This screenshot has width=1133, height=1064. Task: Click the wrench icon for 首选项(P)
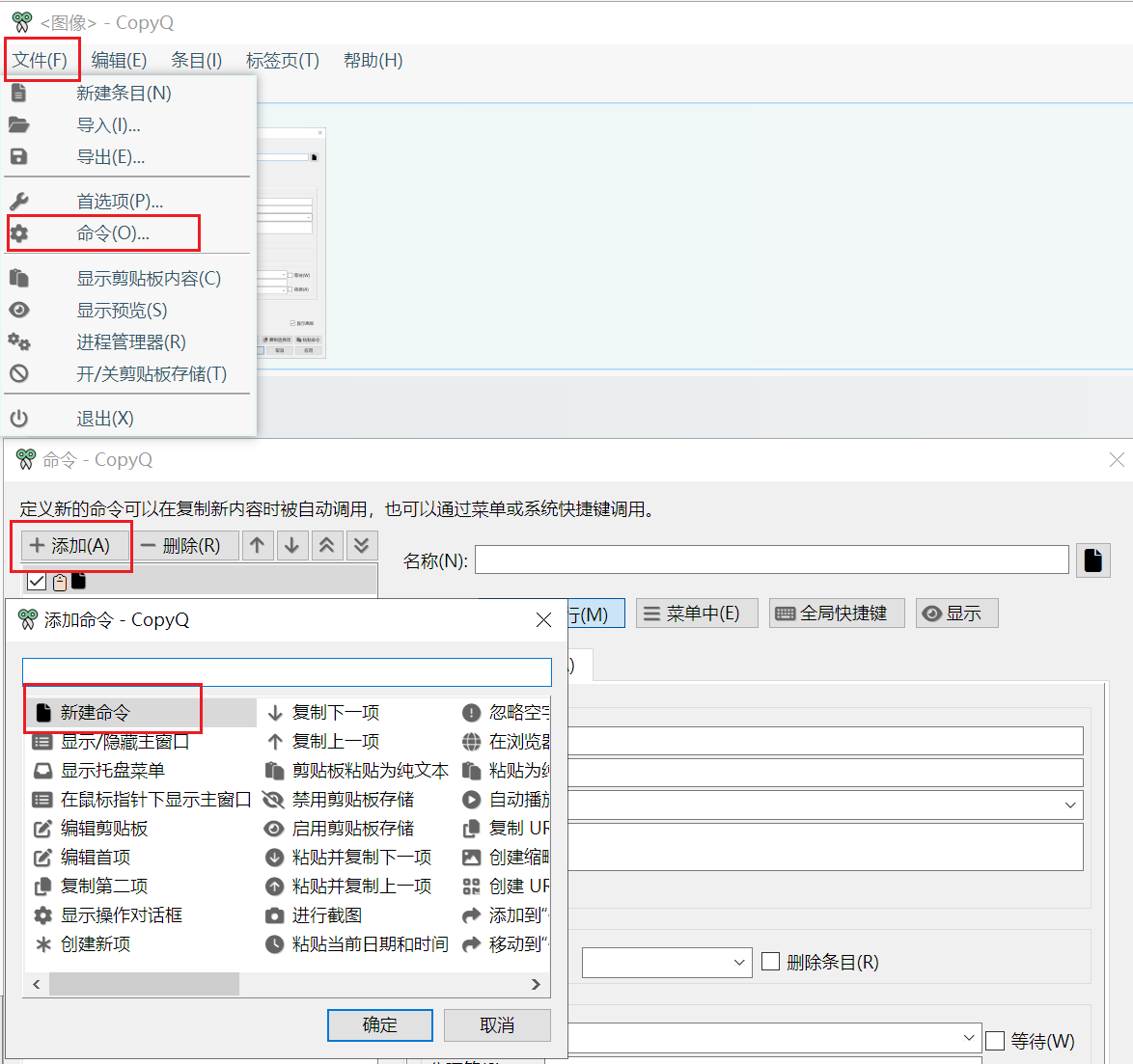(x=18, y=201)
